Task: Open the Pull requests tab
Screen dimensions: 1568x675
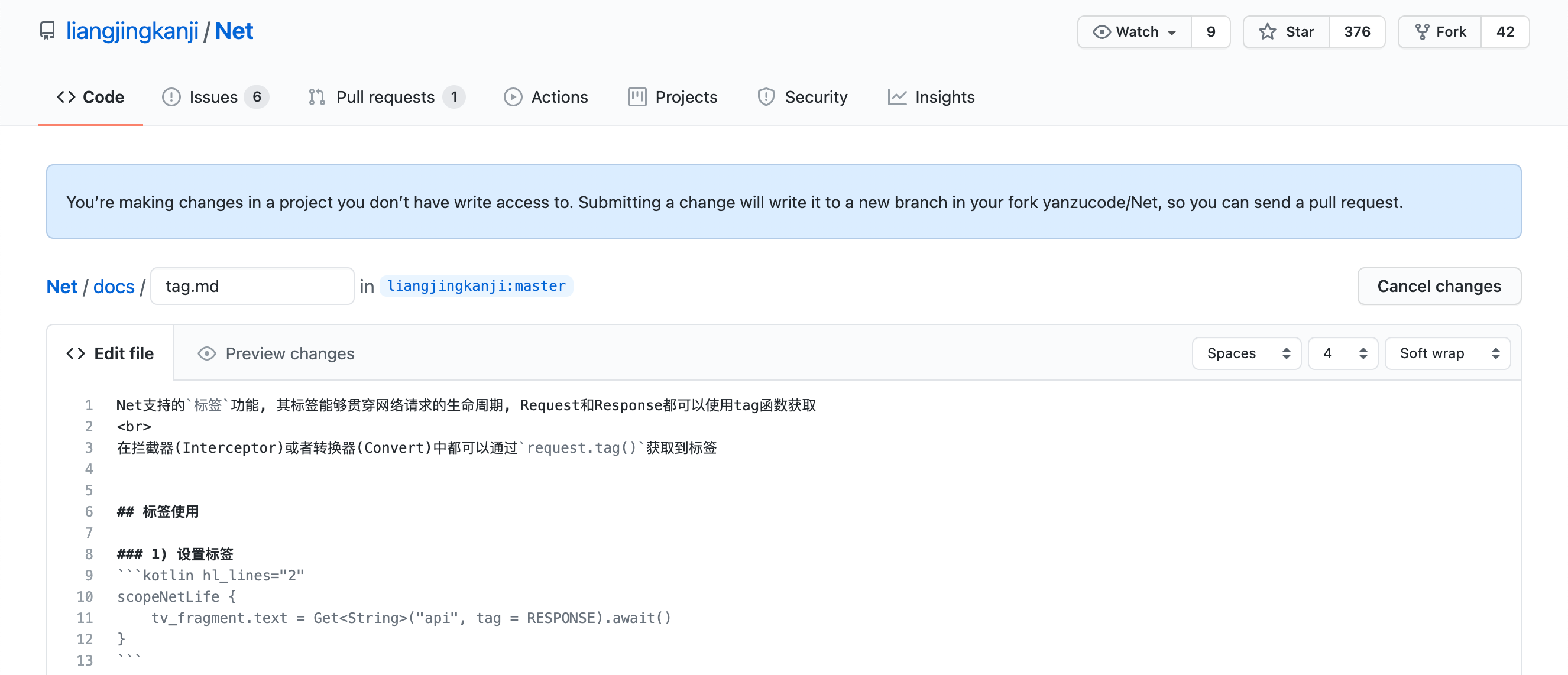Action: pyautogui.click(x=386, y=97)
